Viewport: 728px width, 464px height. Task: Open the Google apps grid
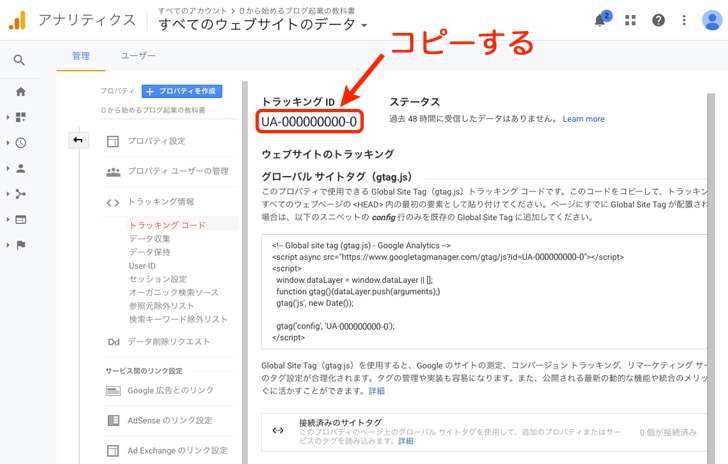coord(630,20)
